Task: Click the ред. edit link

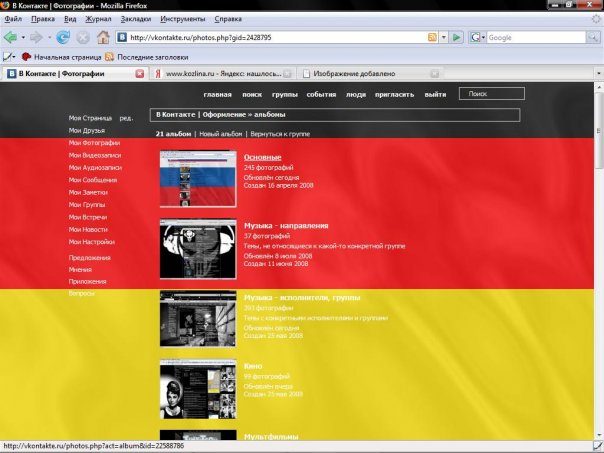Action: coord(126,118)
